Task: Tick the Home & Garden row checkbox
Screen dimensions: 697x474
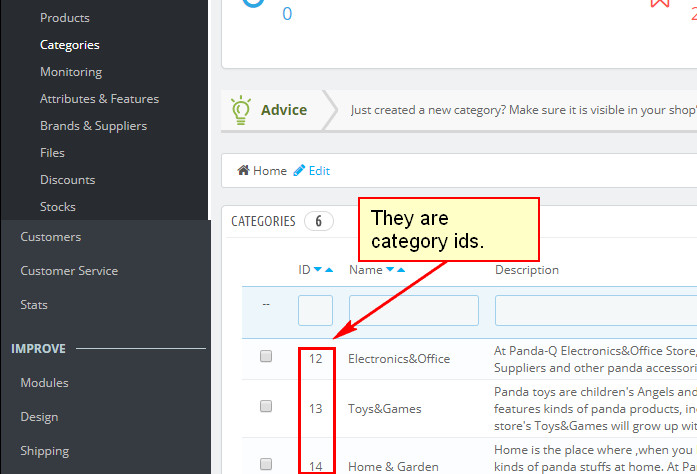Action: click(x=266, y=464)
